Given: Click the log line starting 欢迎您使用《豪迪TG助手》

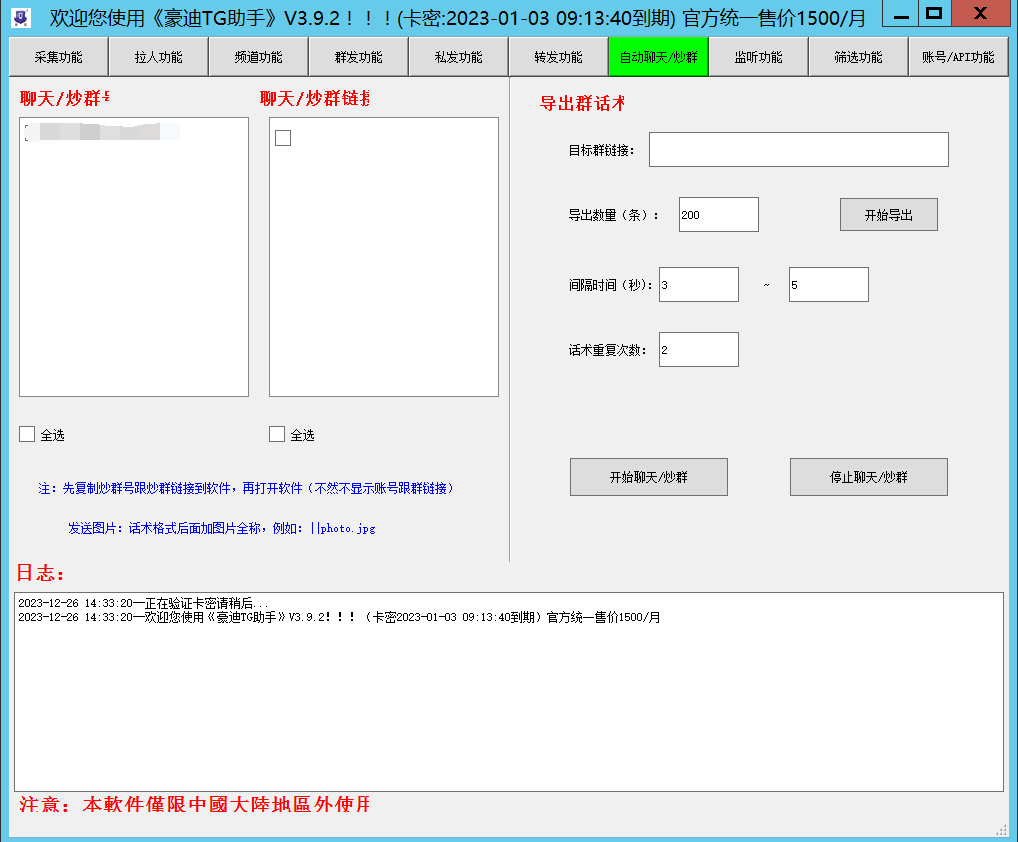Looking at the screenshot, I should click(x=339, y=617).
